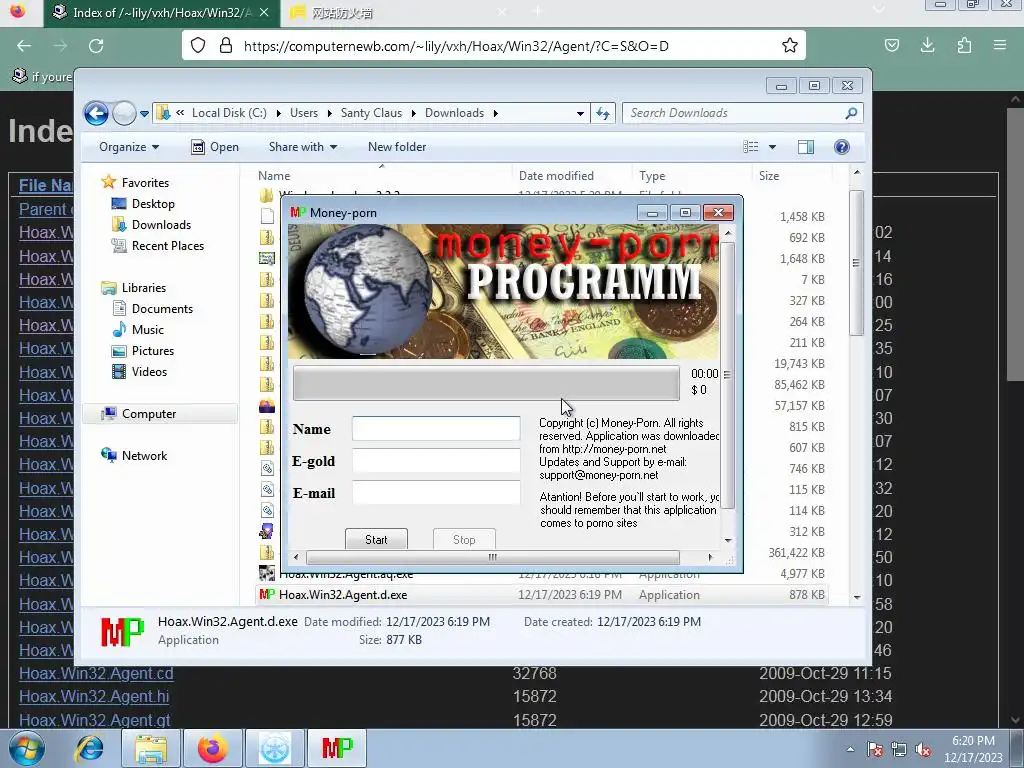Viewport: 1024px width, 768px height.
Task: Click the Windows Start orb
Action: [x=27, y=748]
